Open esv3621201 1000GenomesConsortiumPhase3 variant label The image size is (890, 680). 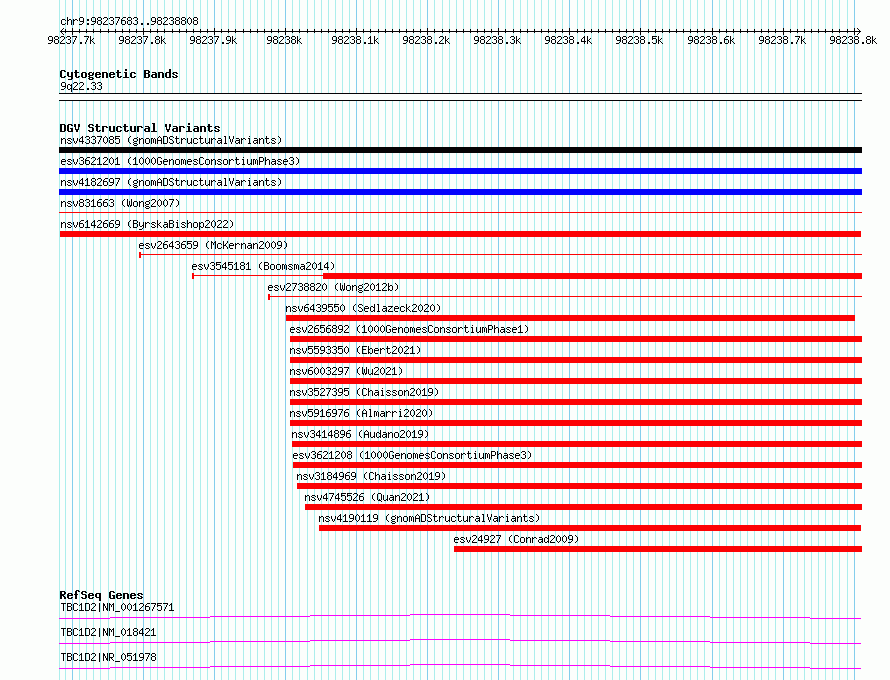coord(180,161)
